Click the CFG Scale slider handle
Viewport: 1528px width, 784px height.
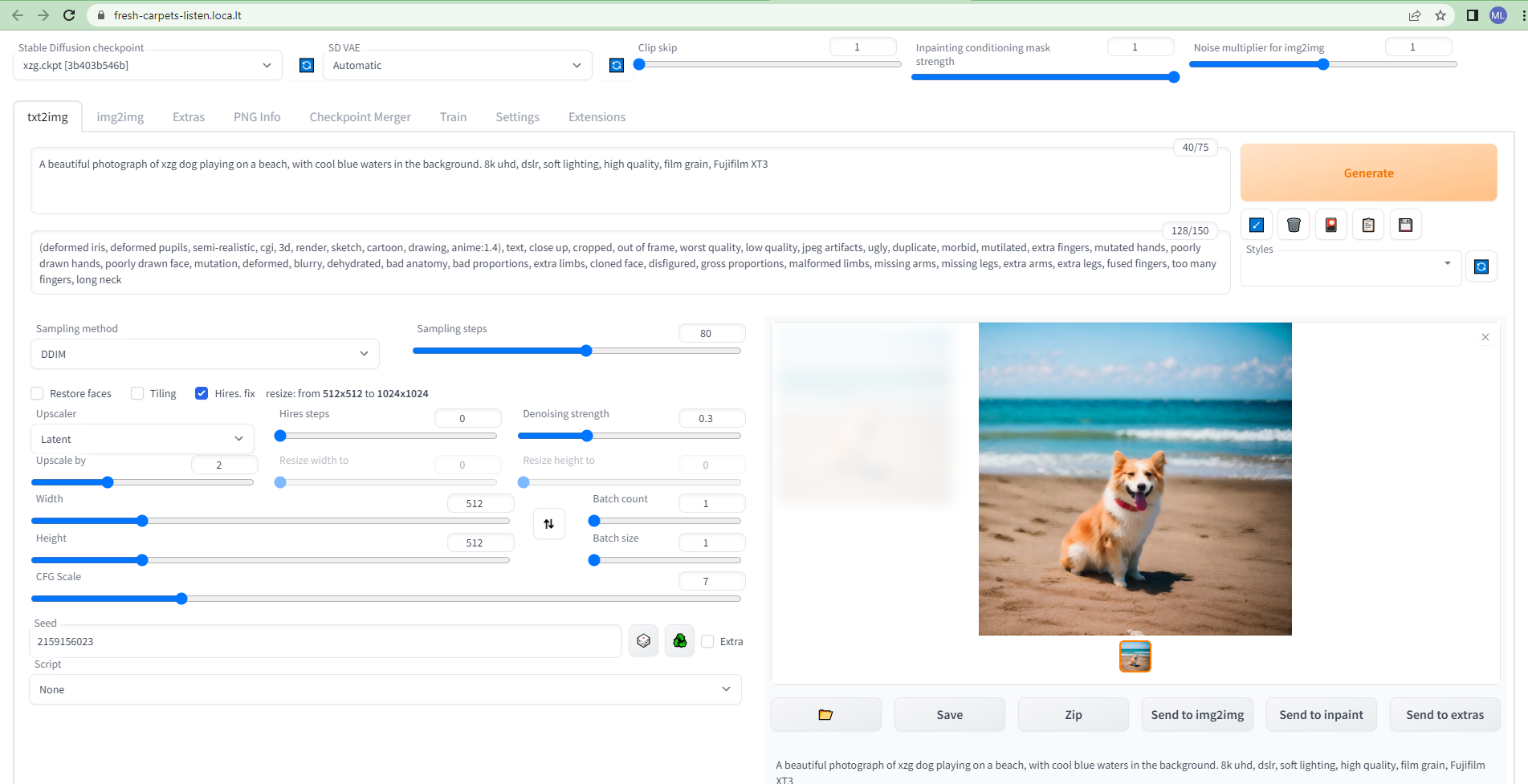pos(181,599)
